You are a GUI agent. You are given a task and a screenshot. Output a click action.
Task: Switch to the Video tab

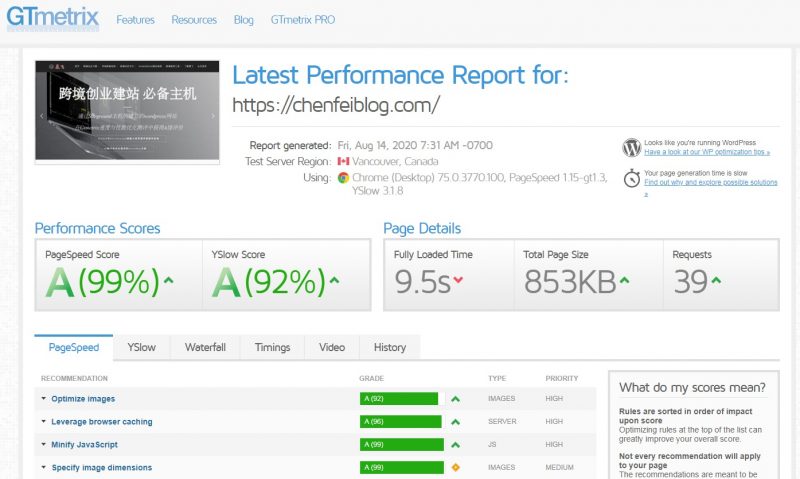pos(332,347)
